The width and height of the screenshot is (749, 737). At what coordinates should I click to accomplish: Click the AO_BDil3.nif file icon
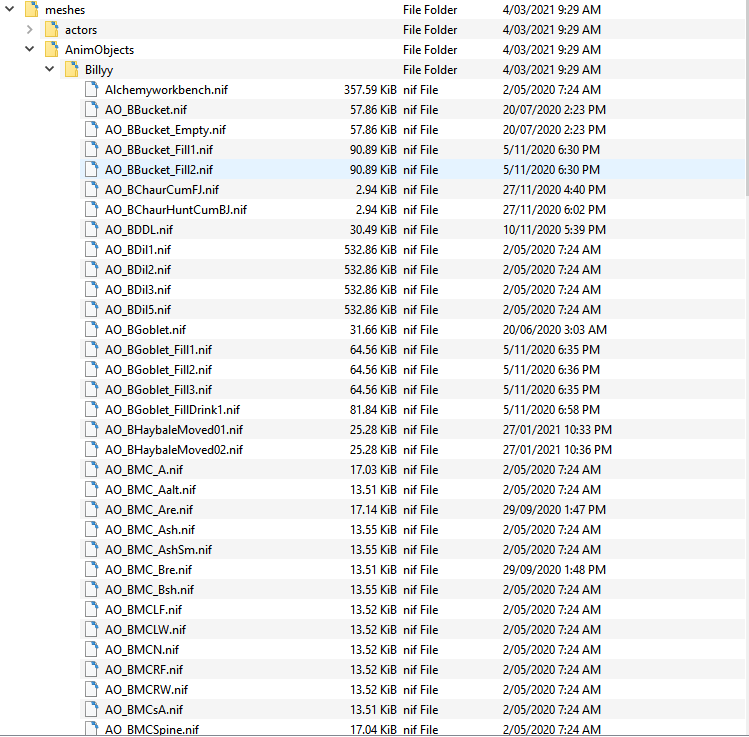(x=92, y=290)
